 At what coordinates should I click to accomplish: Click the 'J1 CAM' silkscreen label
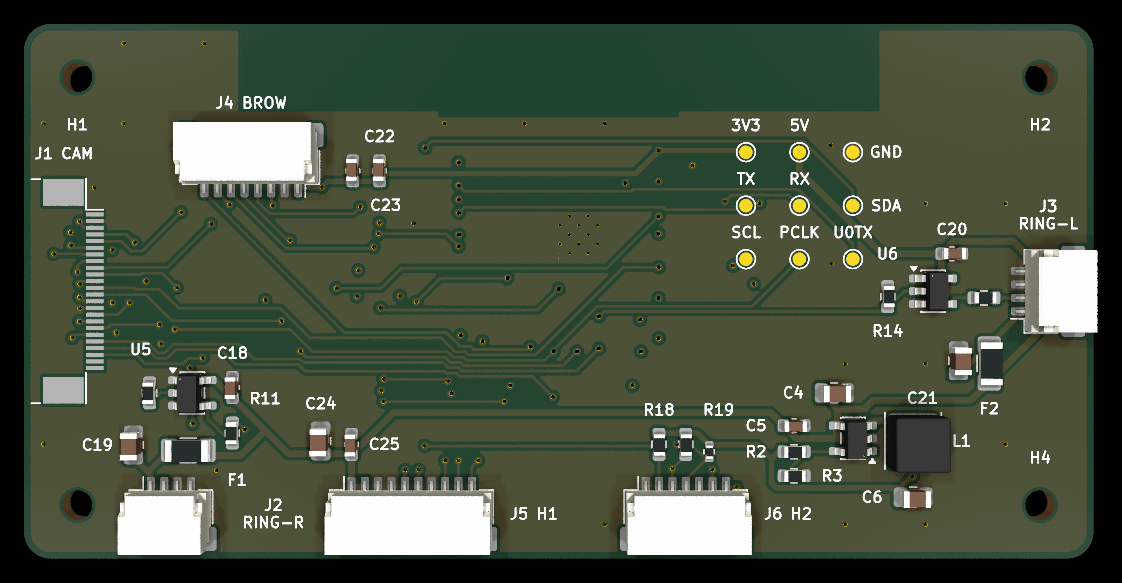pos(64,153)
